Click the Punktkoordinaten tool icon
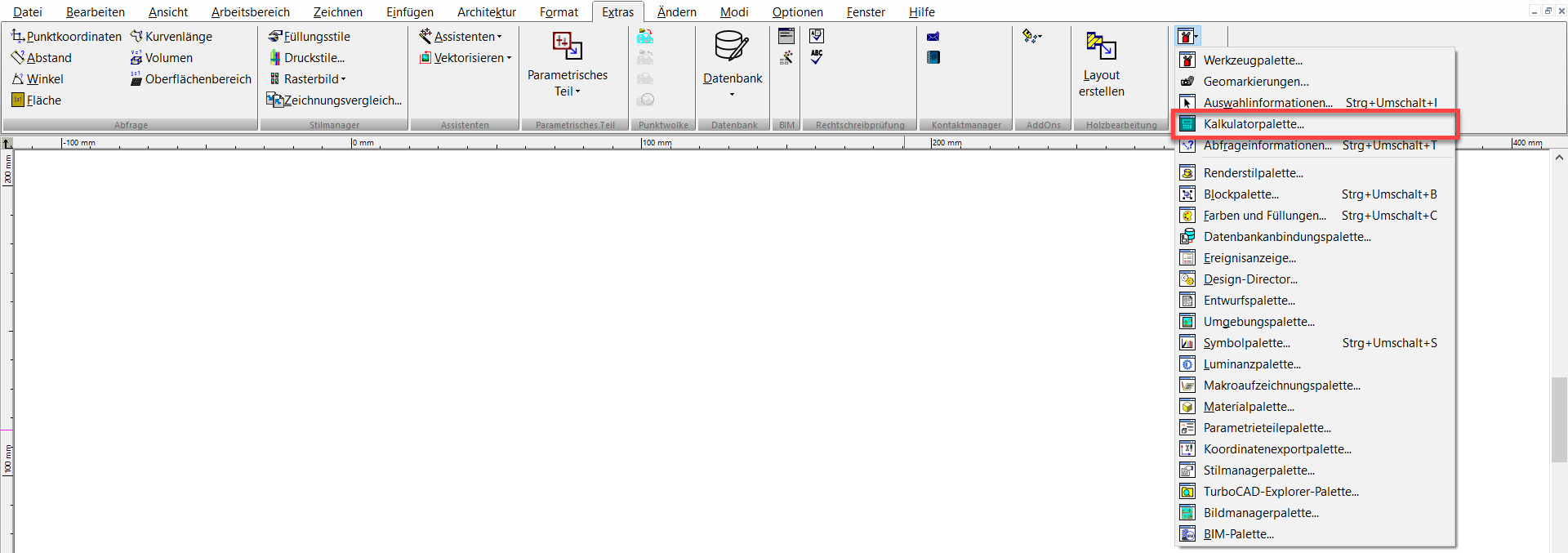1568x553 pixels. tap(18, 37)
